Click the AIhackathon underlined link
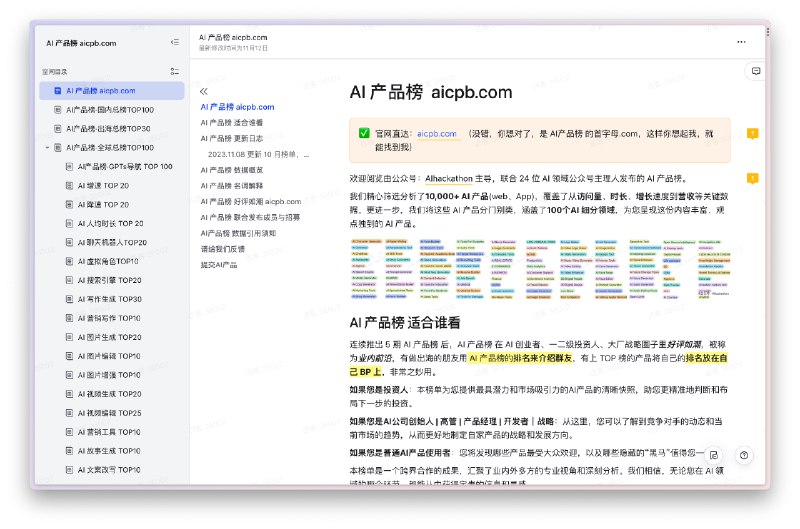 tap(449, 179)
